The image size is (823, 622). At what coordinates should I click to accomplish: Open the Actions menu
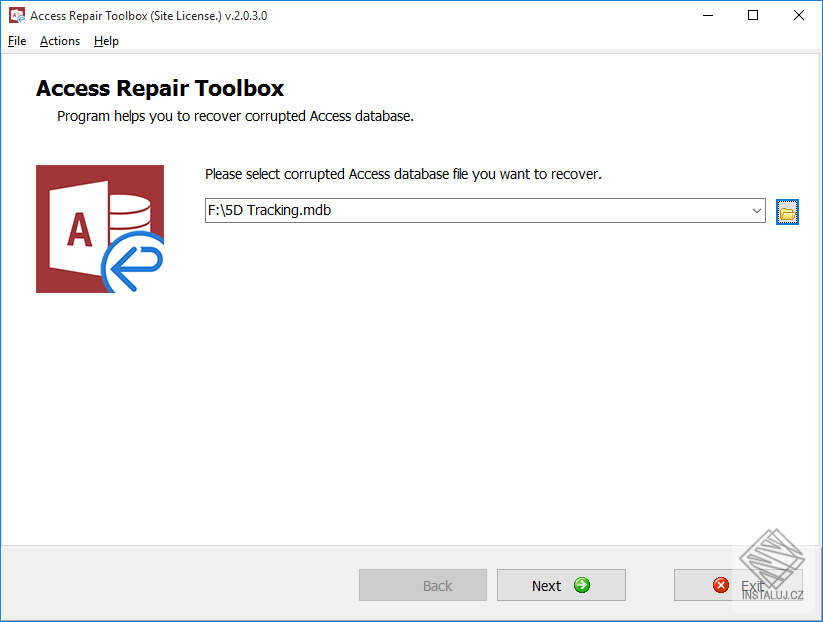pos(59,41)
